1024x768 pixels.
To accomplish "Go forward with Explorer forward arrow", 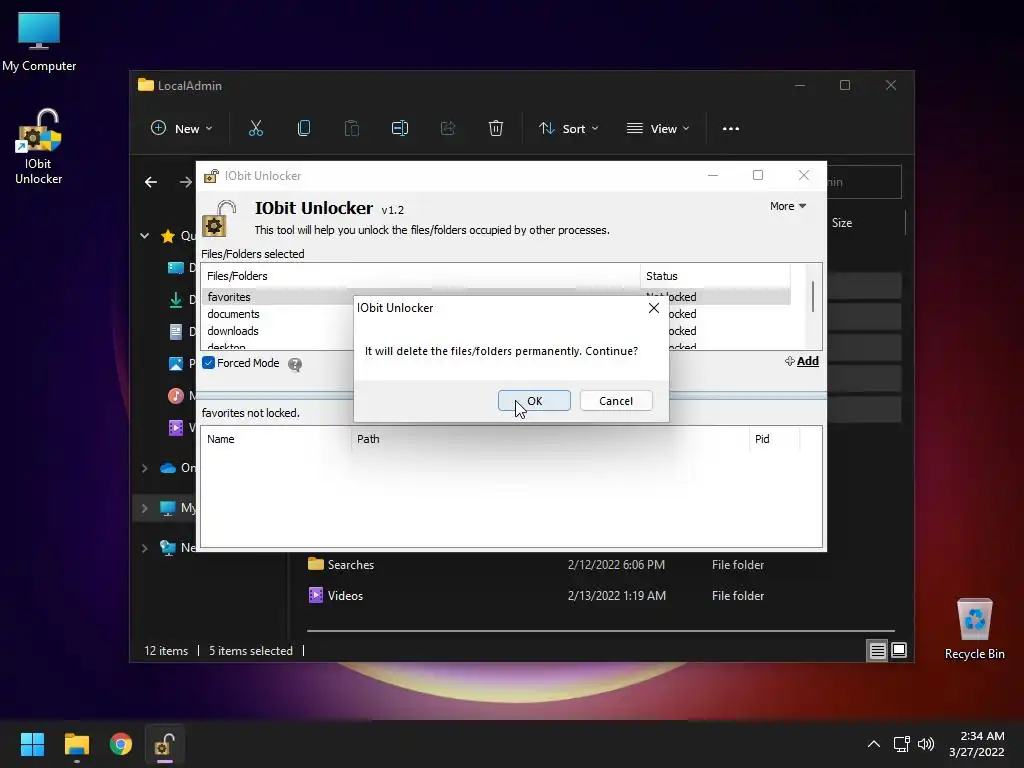I will (186, 182).
